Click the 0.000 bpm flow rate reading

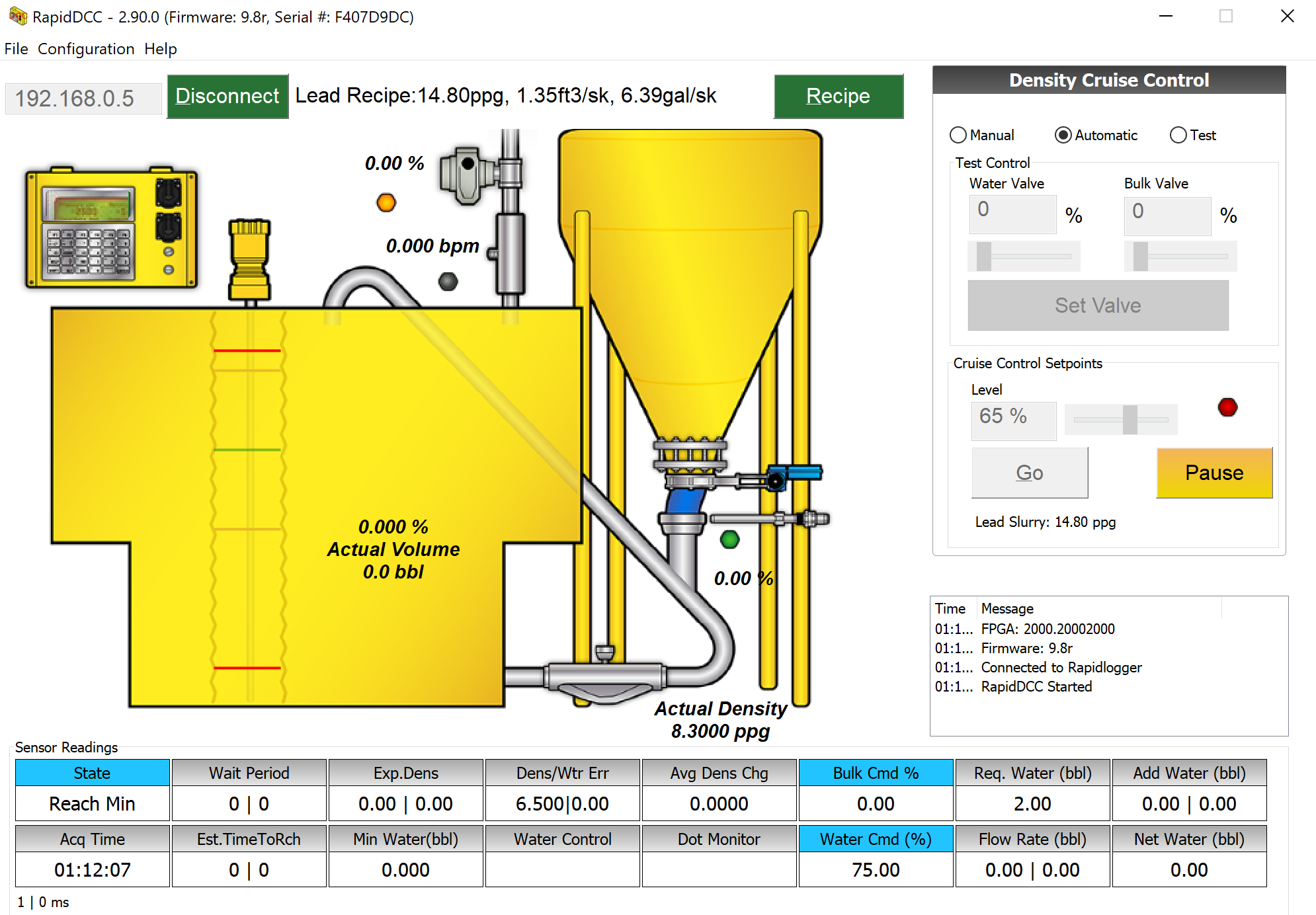click(x=432, y=246)
